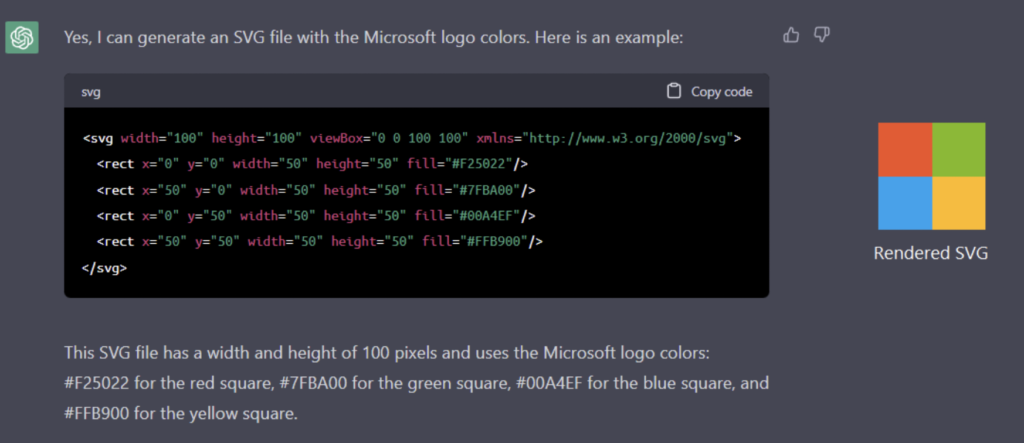Click the red square of rendered logo
1024x443 pixels.
904,149
